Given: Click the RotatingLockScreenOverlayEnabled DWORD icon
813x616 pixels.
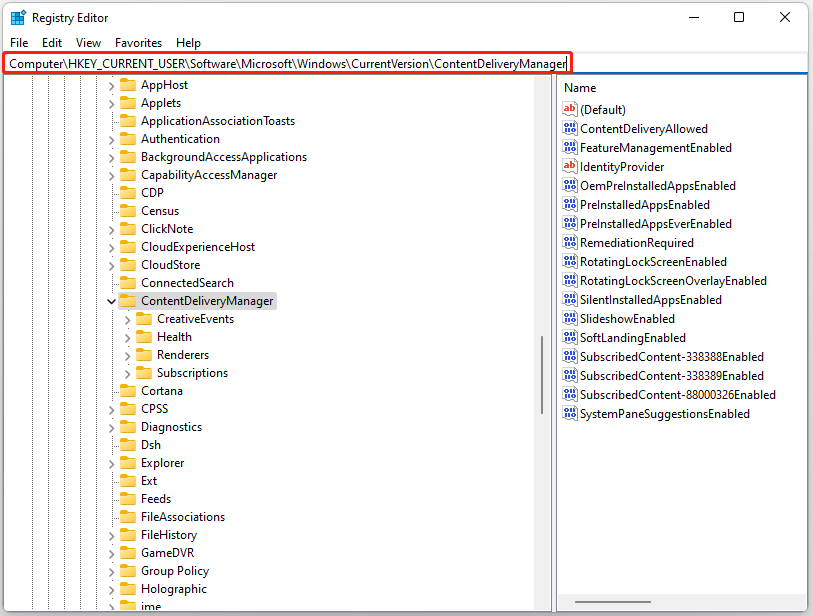Looking at the screenshot, I should [570, 280].
